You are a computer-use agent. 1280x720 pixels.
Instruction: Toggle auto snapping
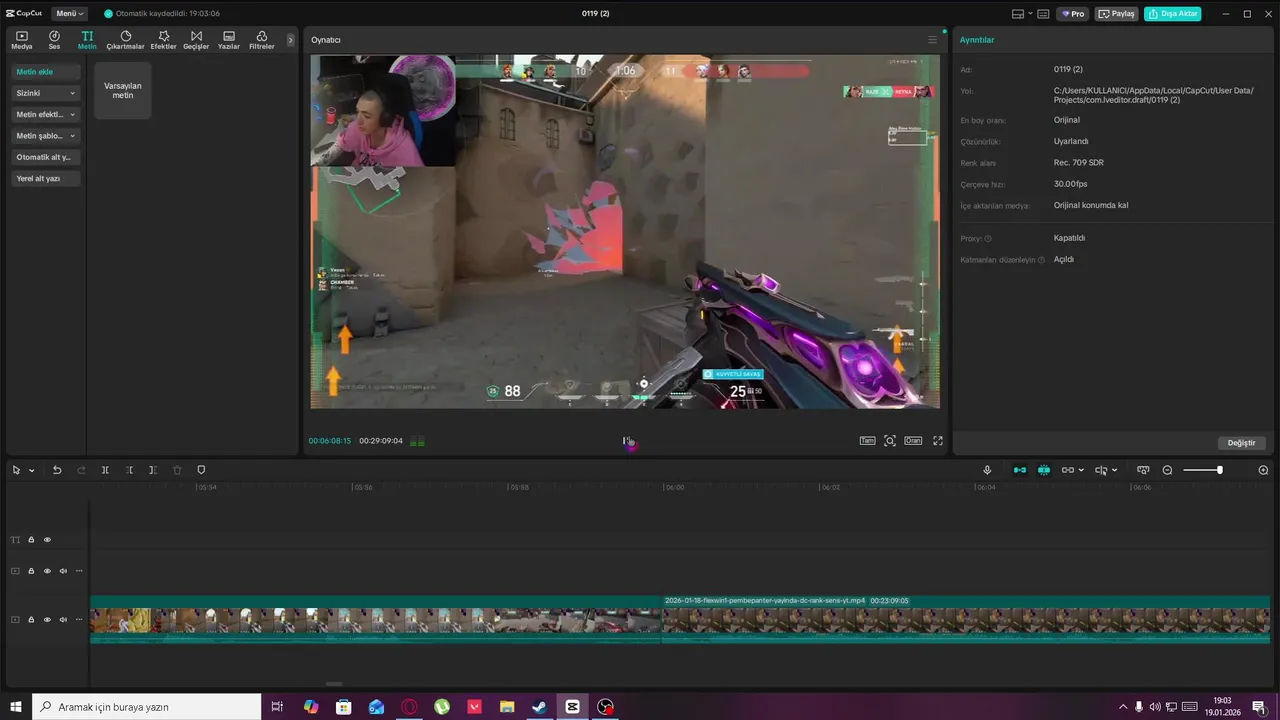point(1044,470)
